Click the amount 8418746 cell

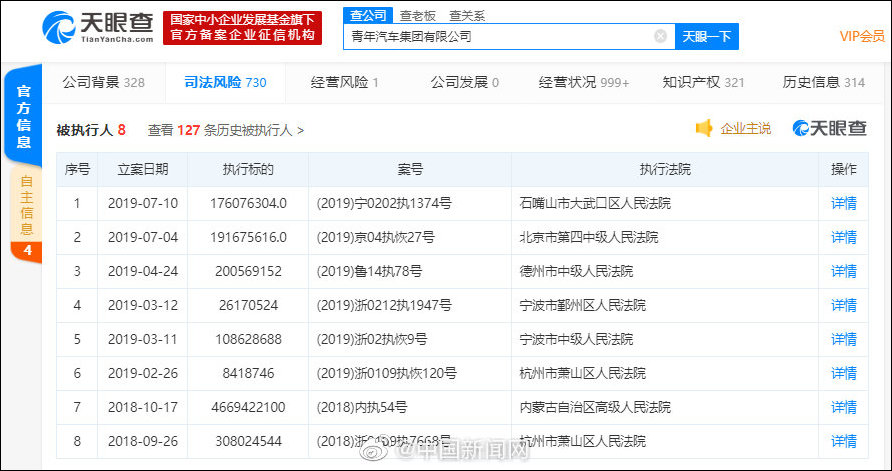click(248, 373)
